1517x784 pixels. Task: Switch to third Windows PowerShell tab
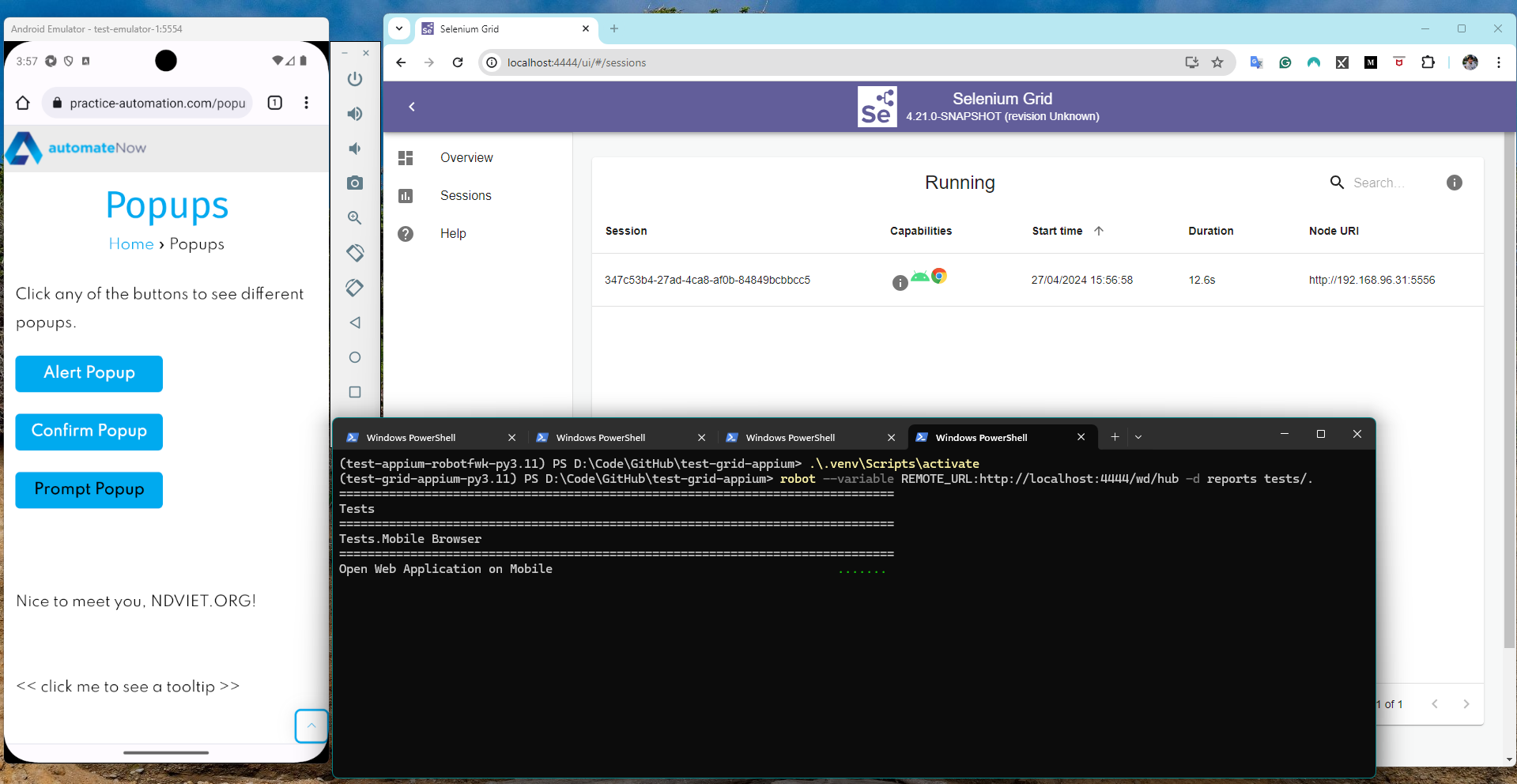tap(810, 437)
